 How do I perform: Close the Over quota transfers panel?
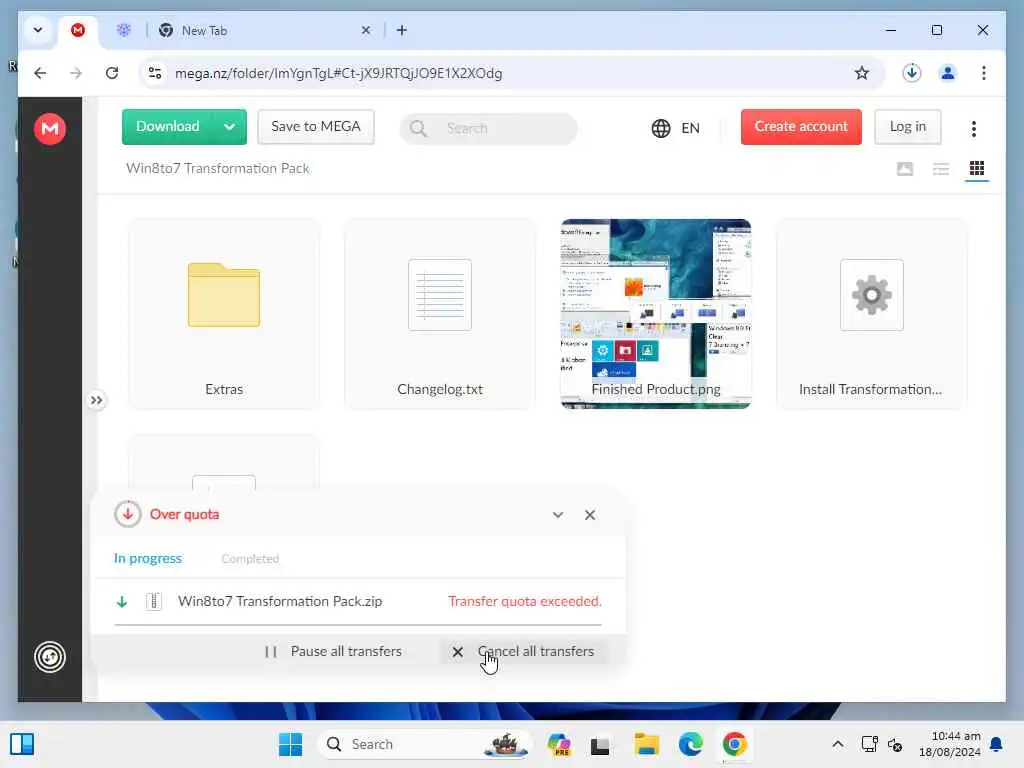(x=590, y=515)
